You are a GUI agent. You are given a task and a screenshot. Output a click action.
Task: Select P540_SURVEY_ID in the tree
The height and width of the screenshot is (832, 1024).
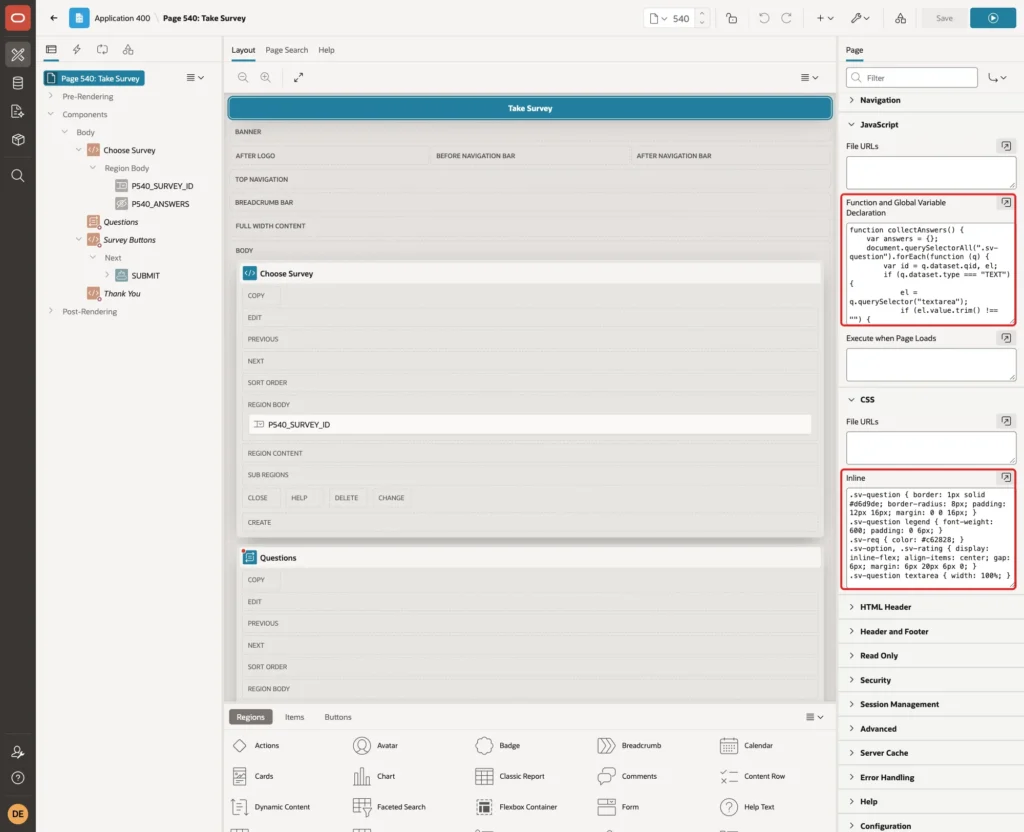162,186
